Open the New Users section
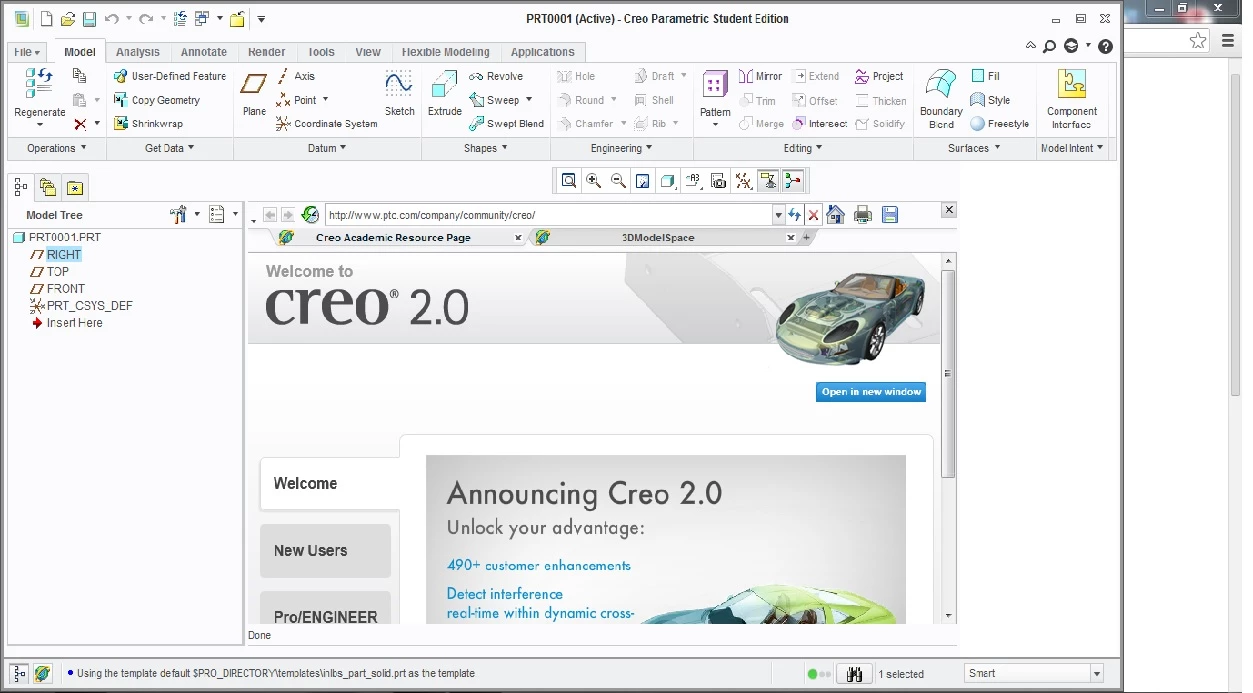 [325, 551]
